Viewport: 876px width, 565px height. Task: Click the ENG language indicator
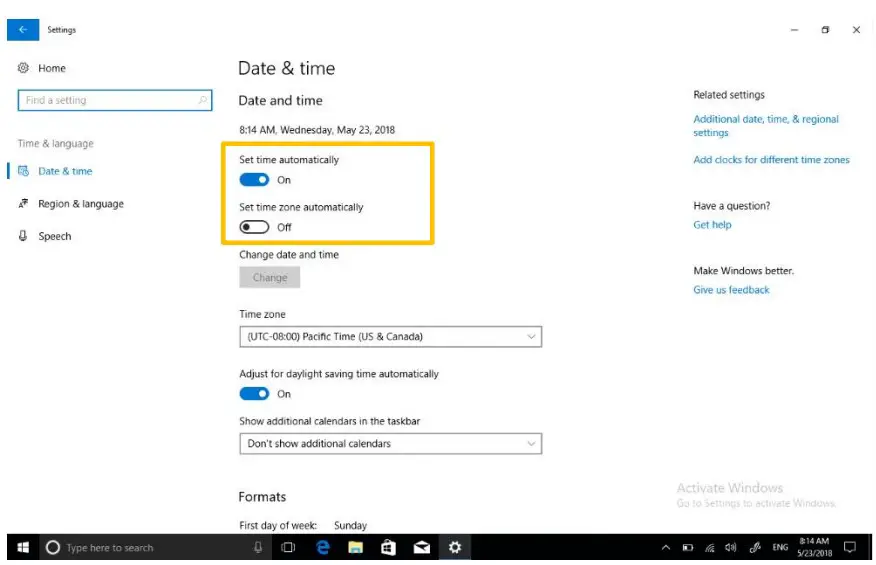tap(780, 548)
